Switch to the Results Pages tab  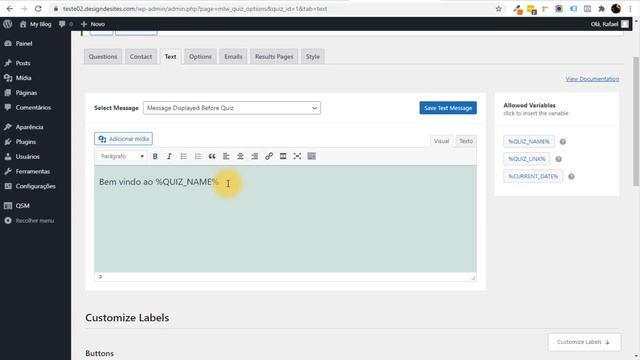click(x=274, y=57)
